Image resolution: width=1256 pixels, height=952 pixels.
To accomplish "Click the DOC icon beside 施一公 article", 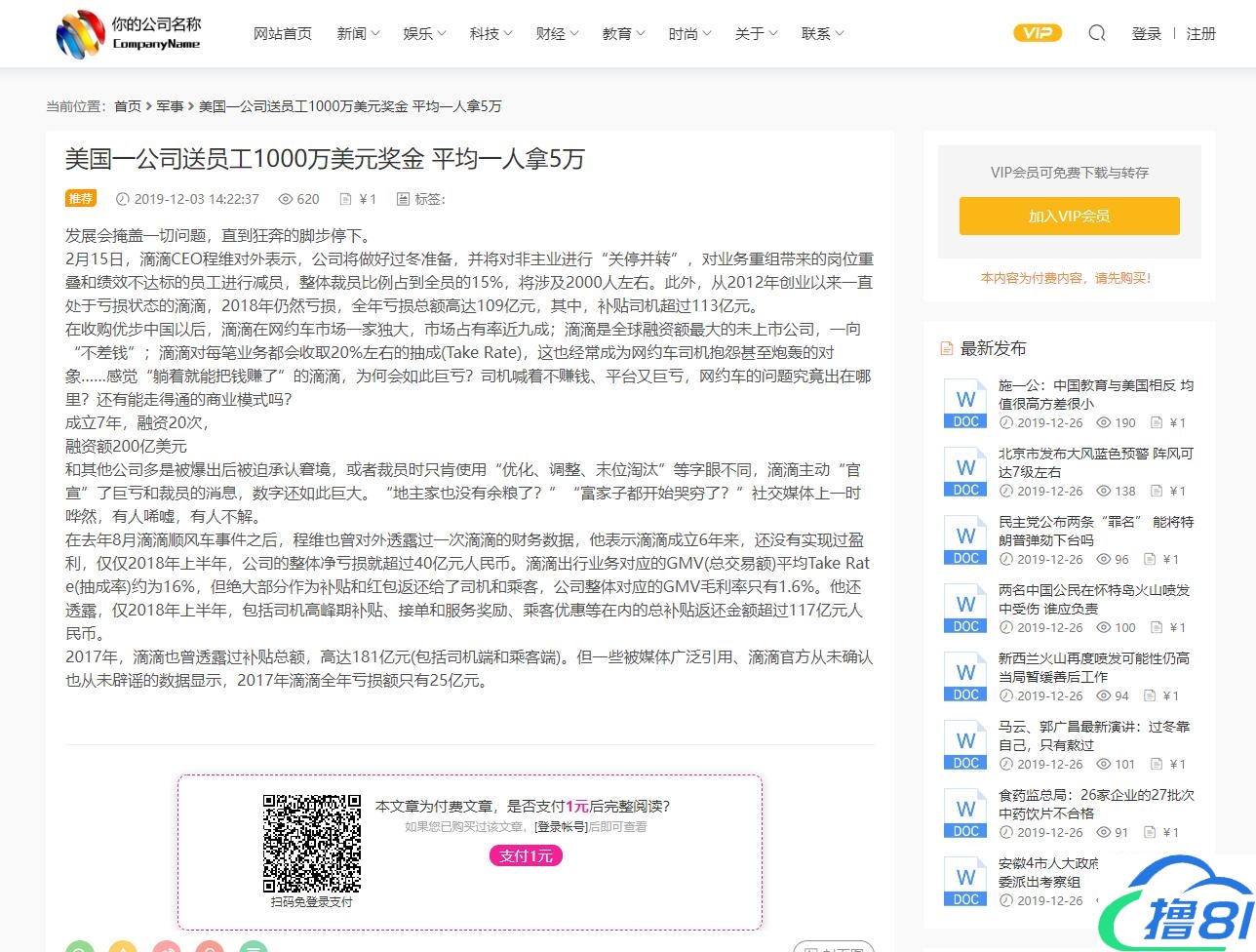I will tap(965, 404).
